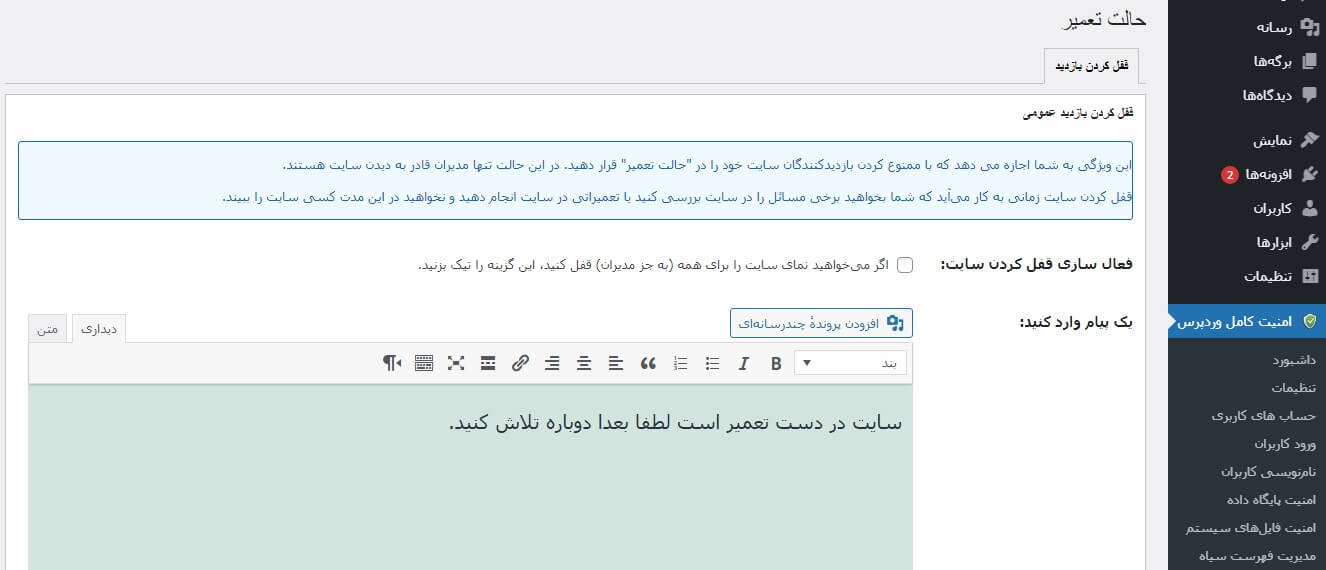
Task: Click the حالت تعمیر page heading
Action: tap(1102, 19)
